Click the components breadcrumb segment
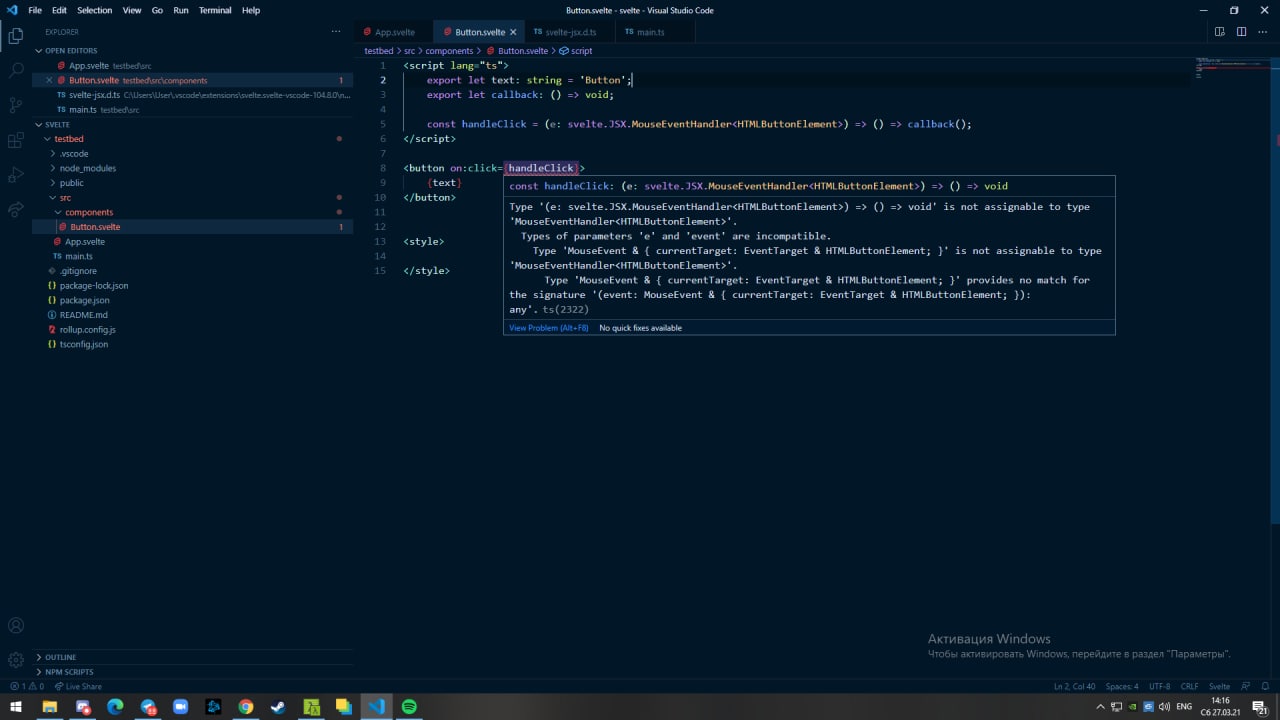Image resolution: width=1280 pixels, height=720 pixels. [449, 51]
